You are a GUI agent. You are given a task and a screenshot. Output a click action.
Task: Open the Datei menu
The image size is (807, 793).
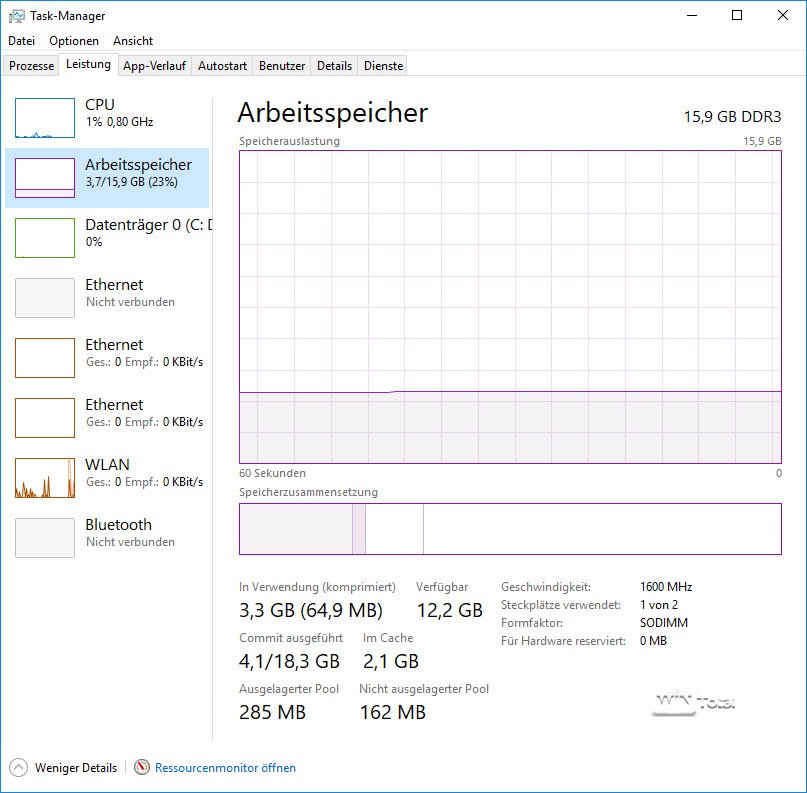point(22,41)
